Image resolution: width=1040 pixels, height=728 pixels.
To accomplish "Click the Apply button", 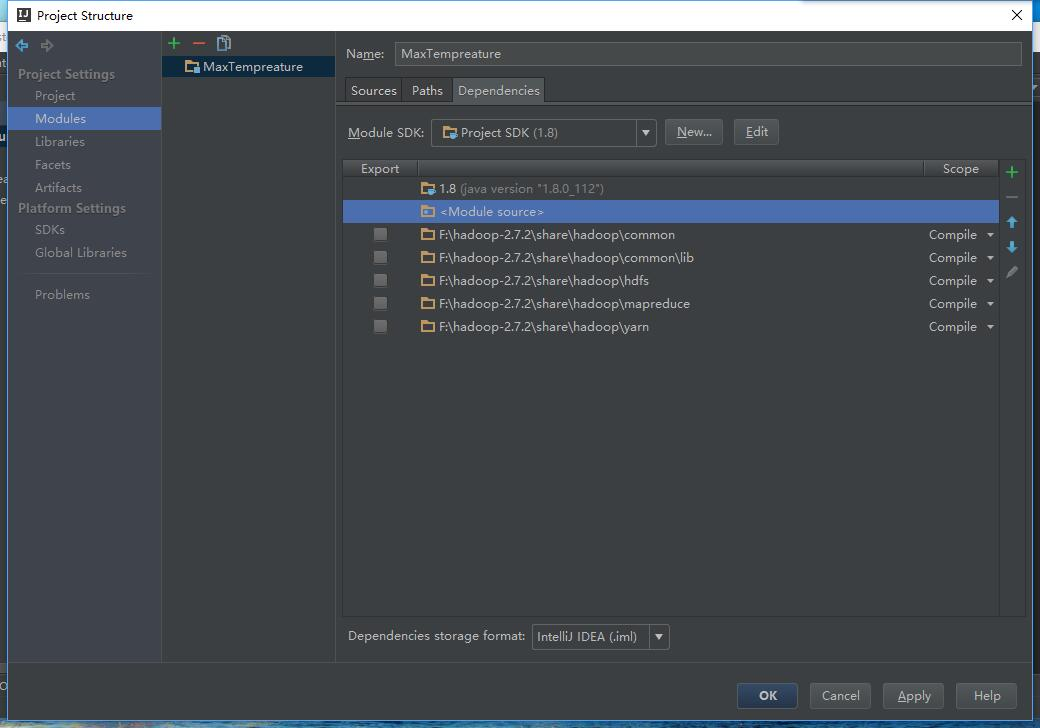I will [913, 696].
